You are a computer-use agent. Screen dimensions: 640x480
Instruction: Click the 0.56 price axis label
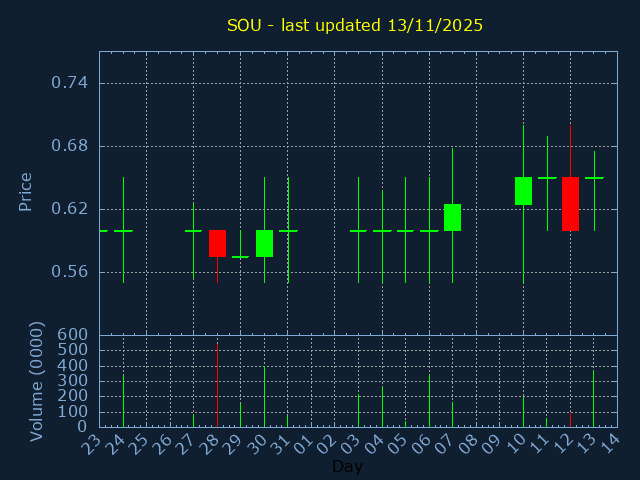click(x=69, y=272)
